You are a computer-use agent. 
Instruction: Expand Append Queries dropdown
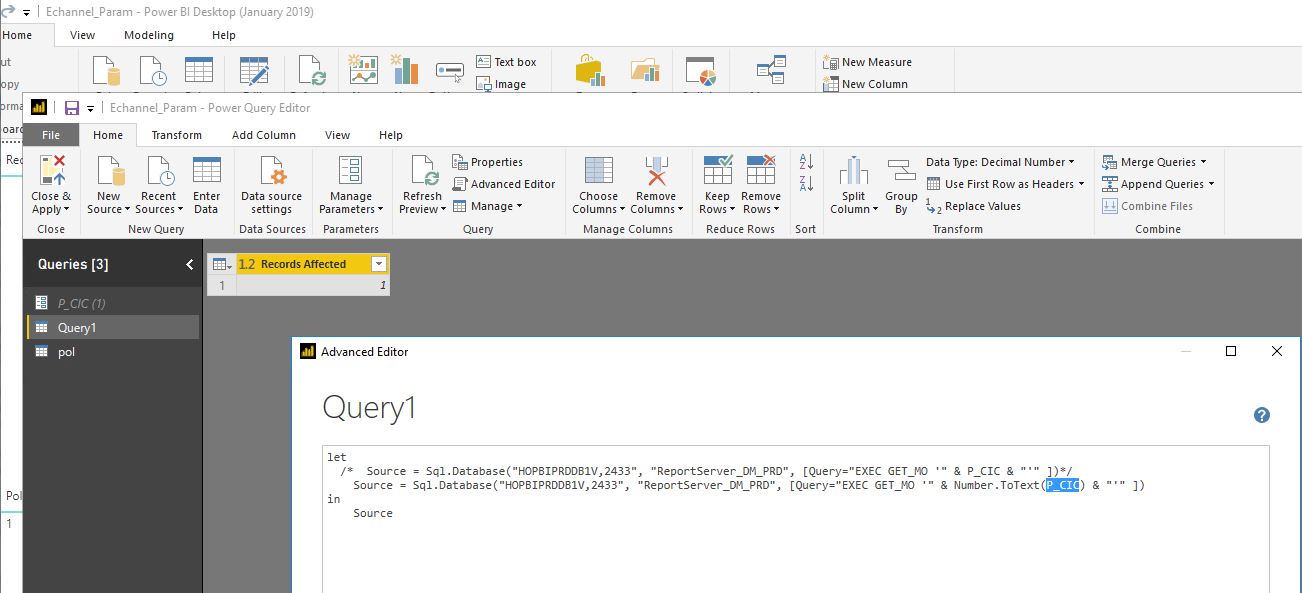click(x=1211, y=184)
